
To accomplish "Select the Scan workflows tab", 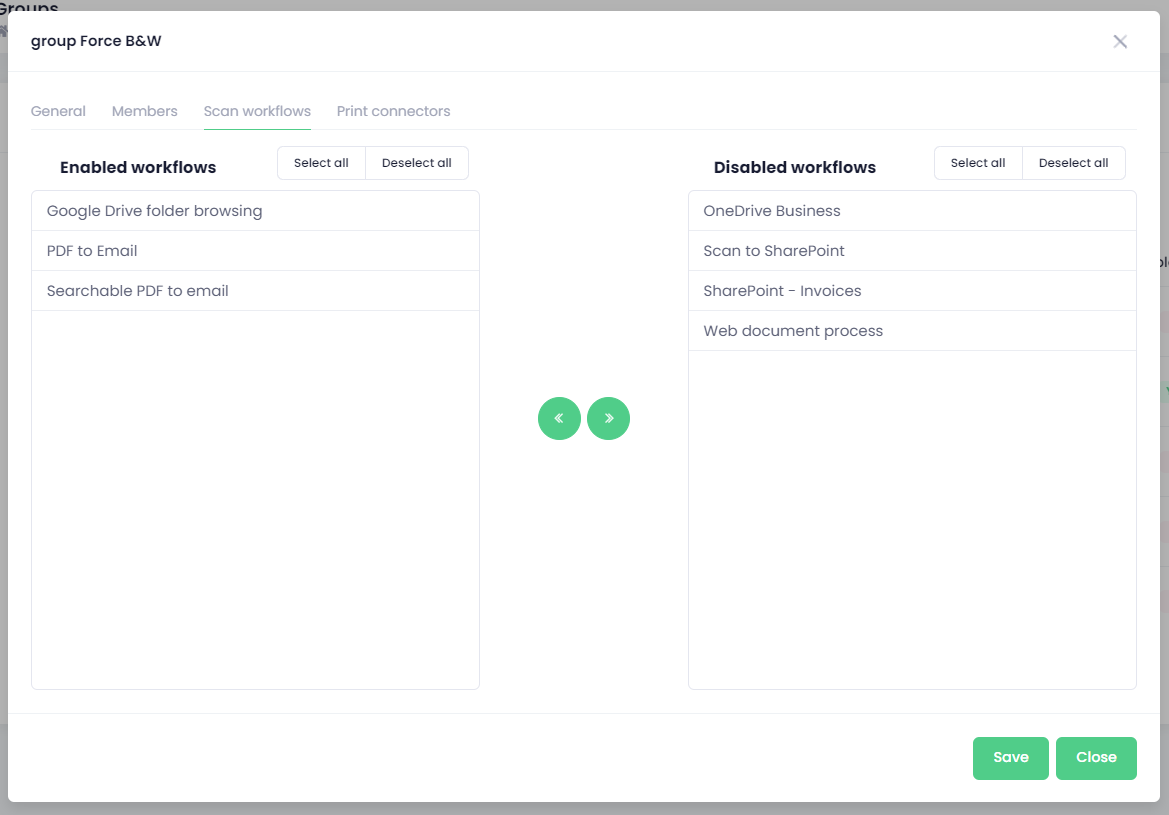I will (x=257, y=111).
